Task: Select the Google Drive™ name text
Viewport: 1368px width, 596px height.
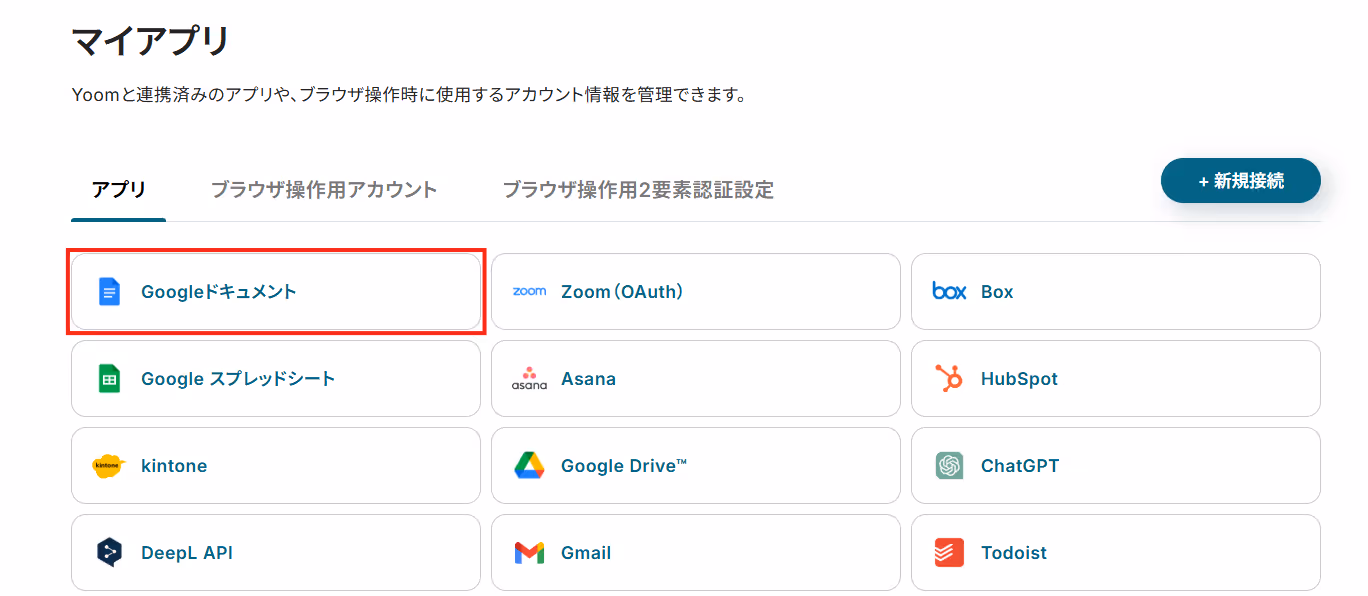Action: click(624, 466)
